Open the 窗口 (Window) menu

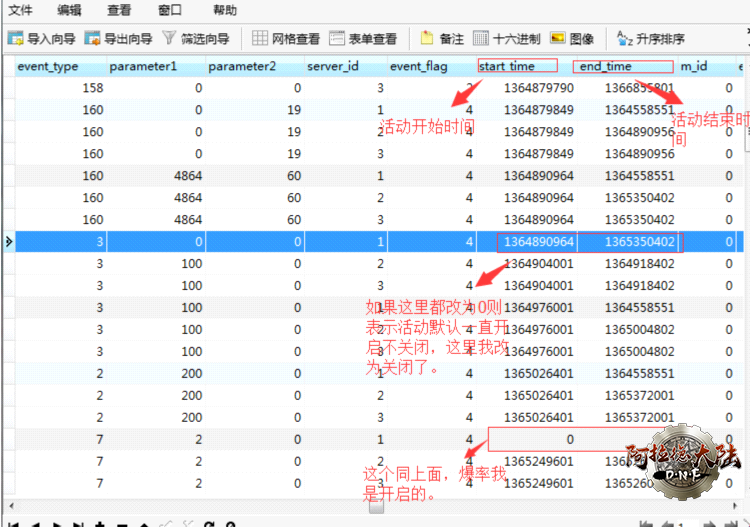[x=170, y=10]
